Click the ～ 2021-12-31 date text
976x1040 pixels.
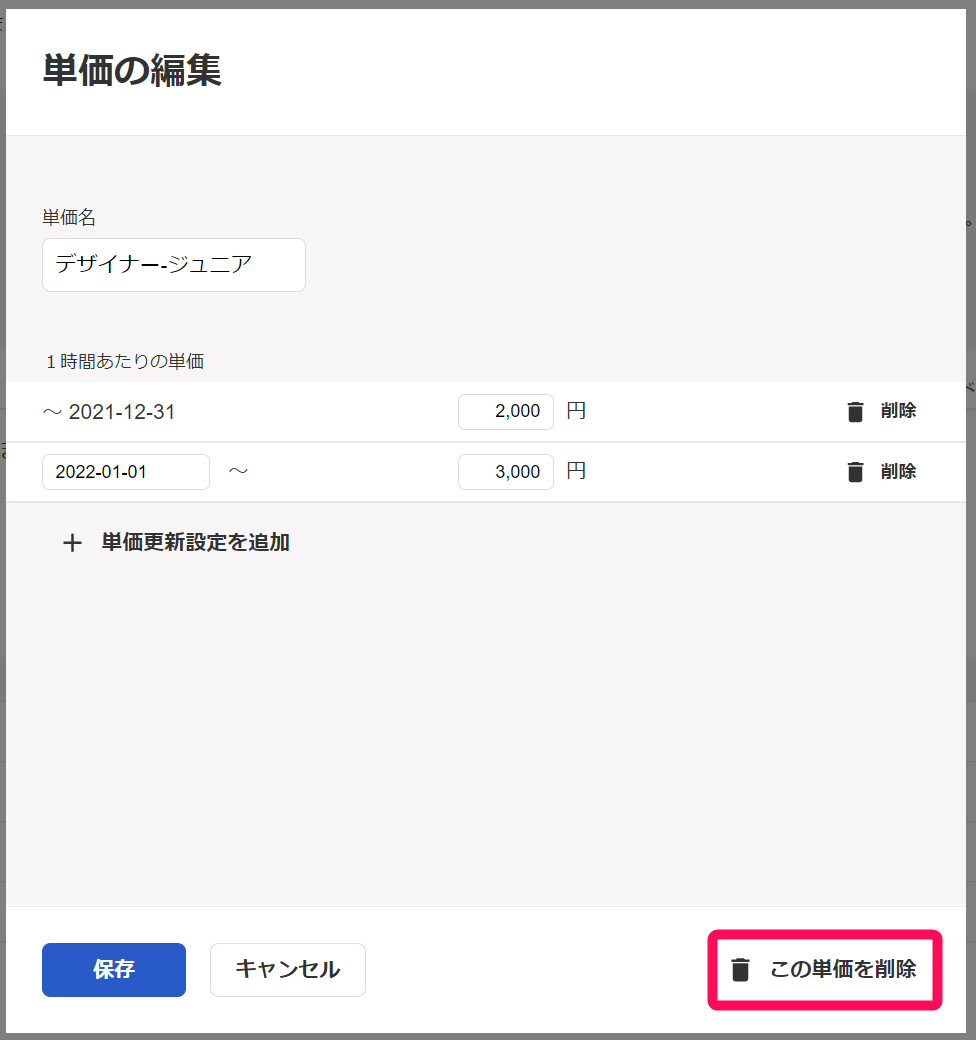click(x=109, y=412)
